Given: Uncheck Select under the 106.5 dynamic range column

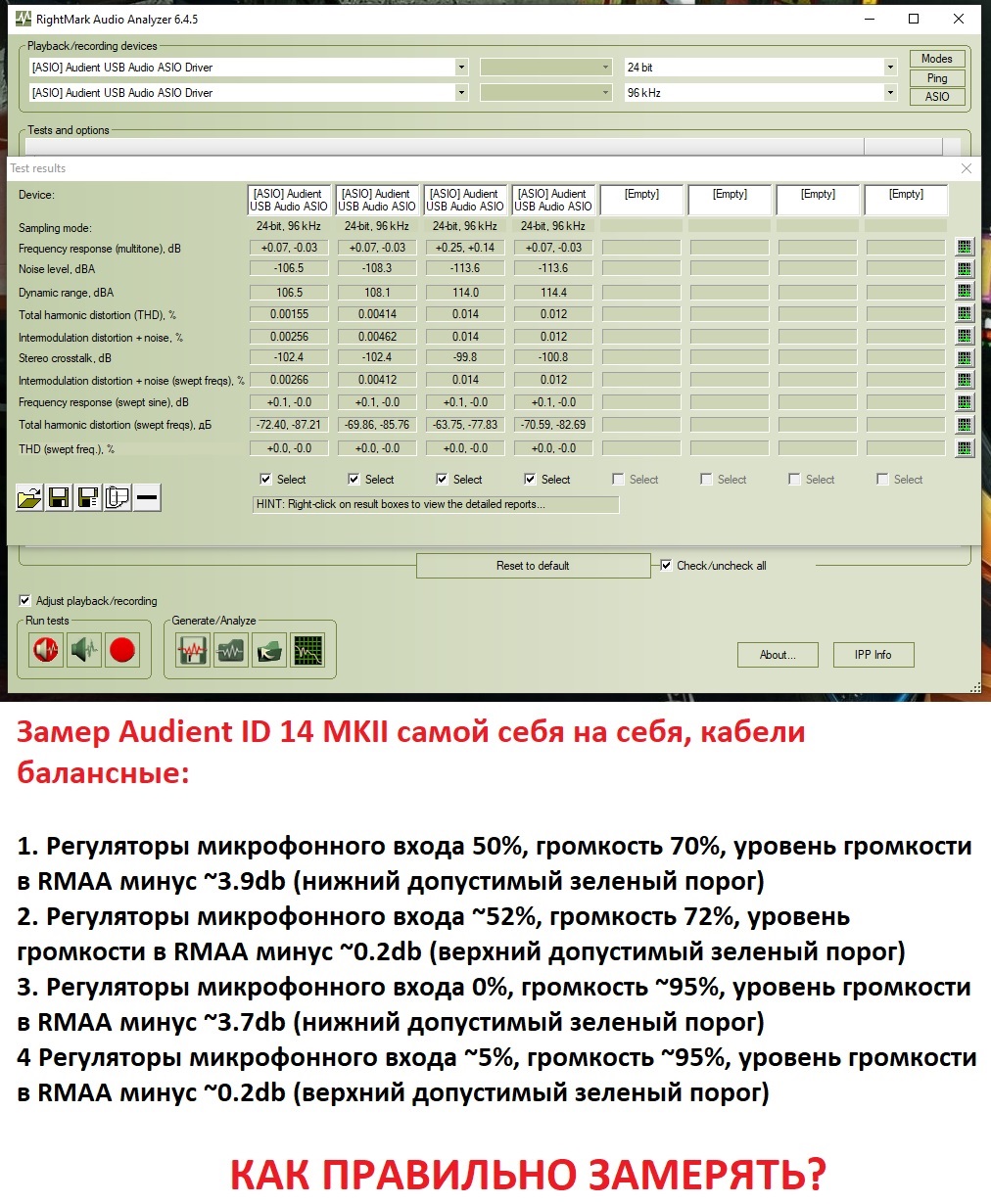Looking at the screenshot, I should [x=265, y=480].
